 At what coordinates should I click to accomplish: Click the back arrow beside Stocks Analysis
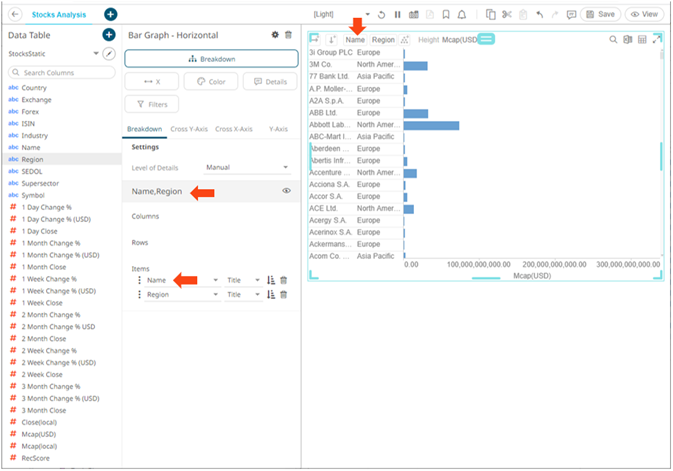point(14,15)
